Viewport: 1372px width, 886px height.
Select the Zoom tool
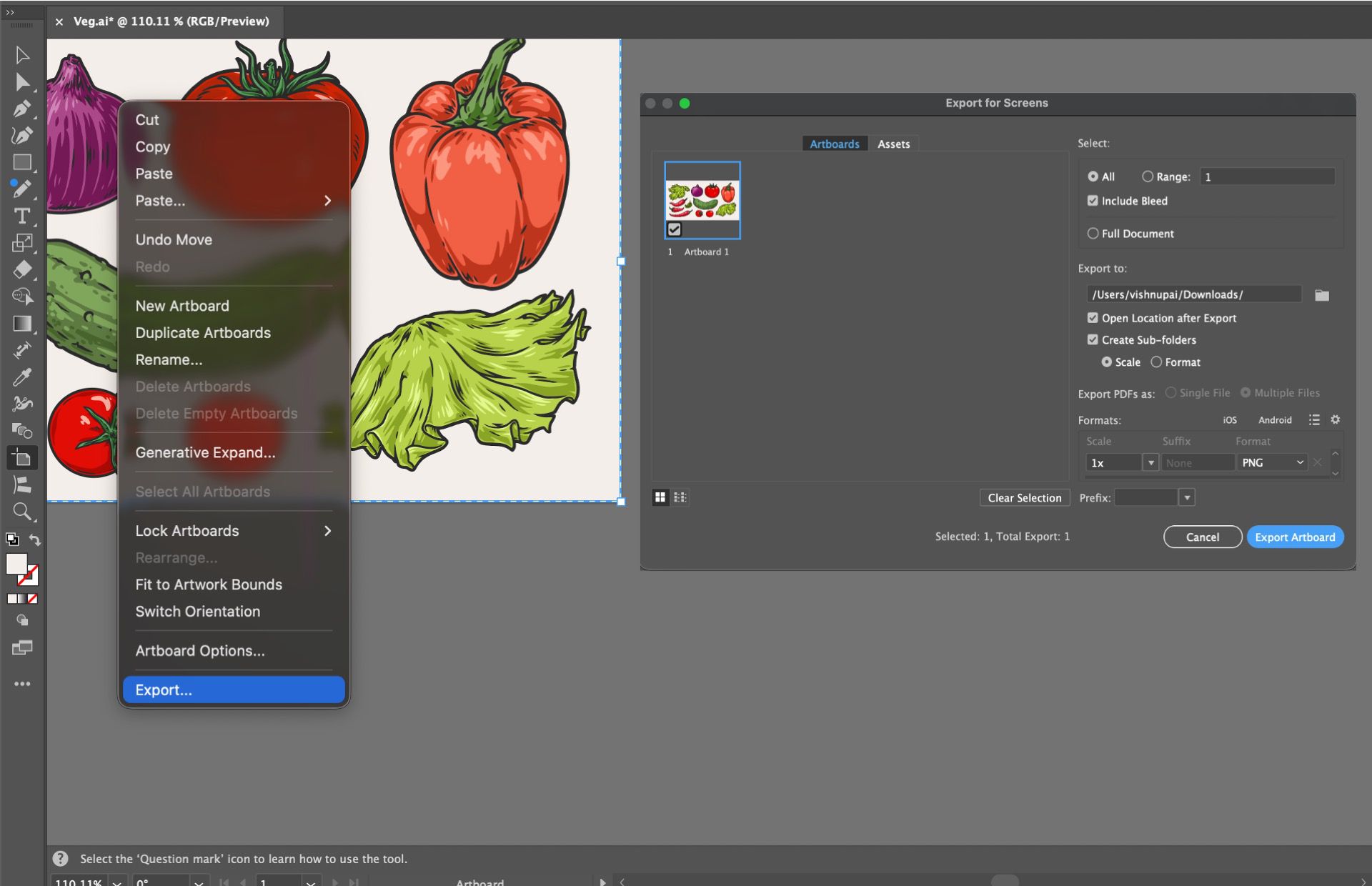[22, 512]
